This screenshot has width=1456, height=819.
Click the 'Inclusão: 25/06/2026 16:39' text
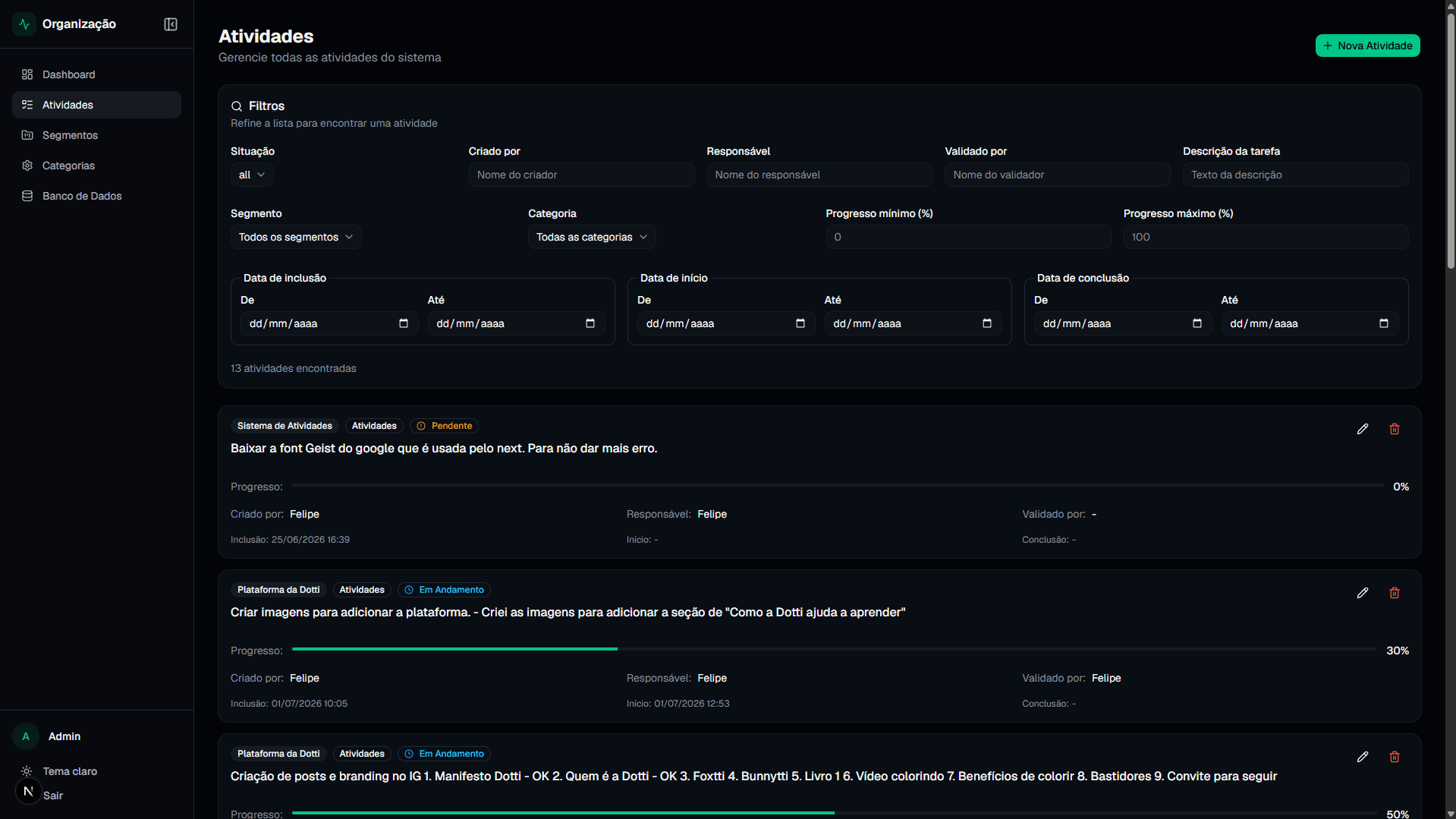tap(290, 540)
